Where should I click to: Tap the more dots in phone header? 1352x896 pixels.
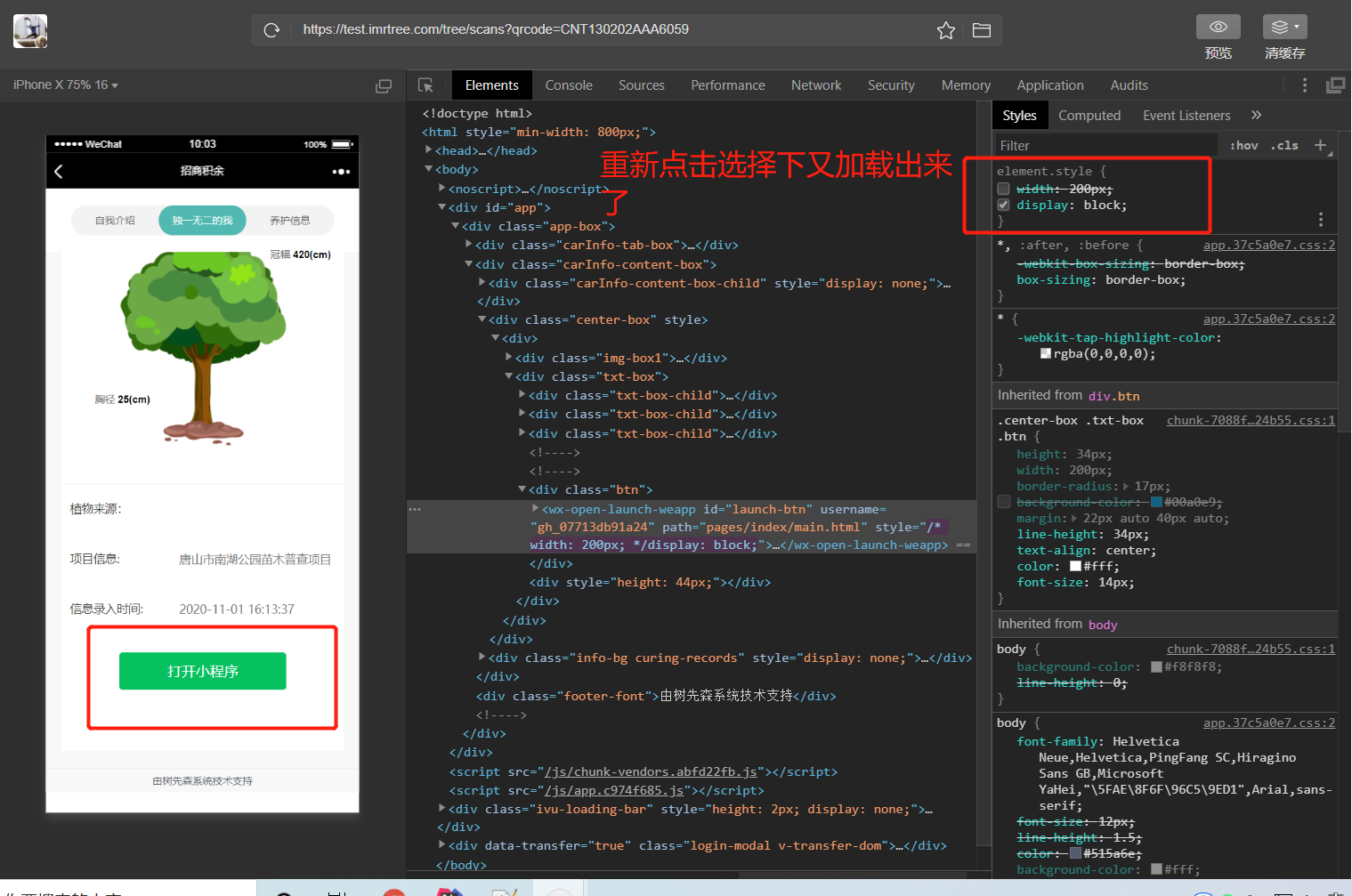coord(341,171)
